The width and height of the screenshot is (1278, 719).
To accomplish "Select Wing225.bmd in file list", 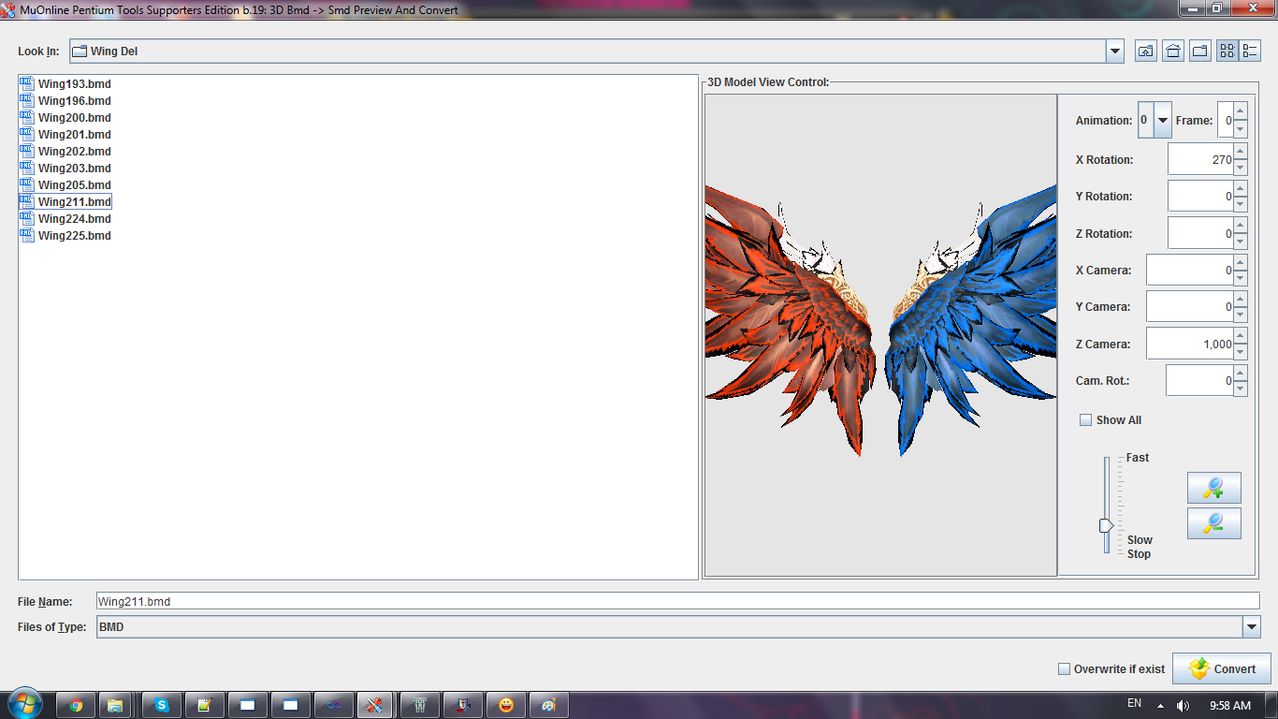I will point(65,236).
